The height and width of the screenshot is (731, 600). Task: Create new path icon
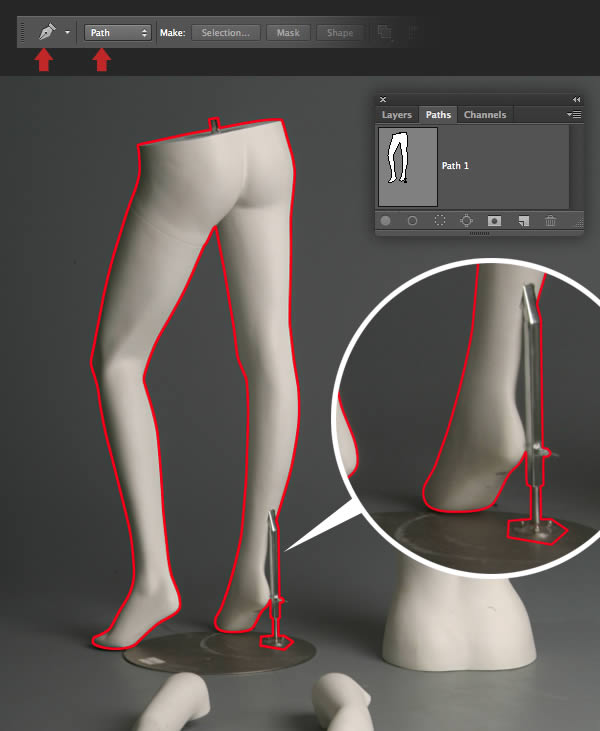point(524,221)
